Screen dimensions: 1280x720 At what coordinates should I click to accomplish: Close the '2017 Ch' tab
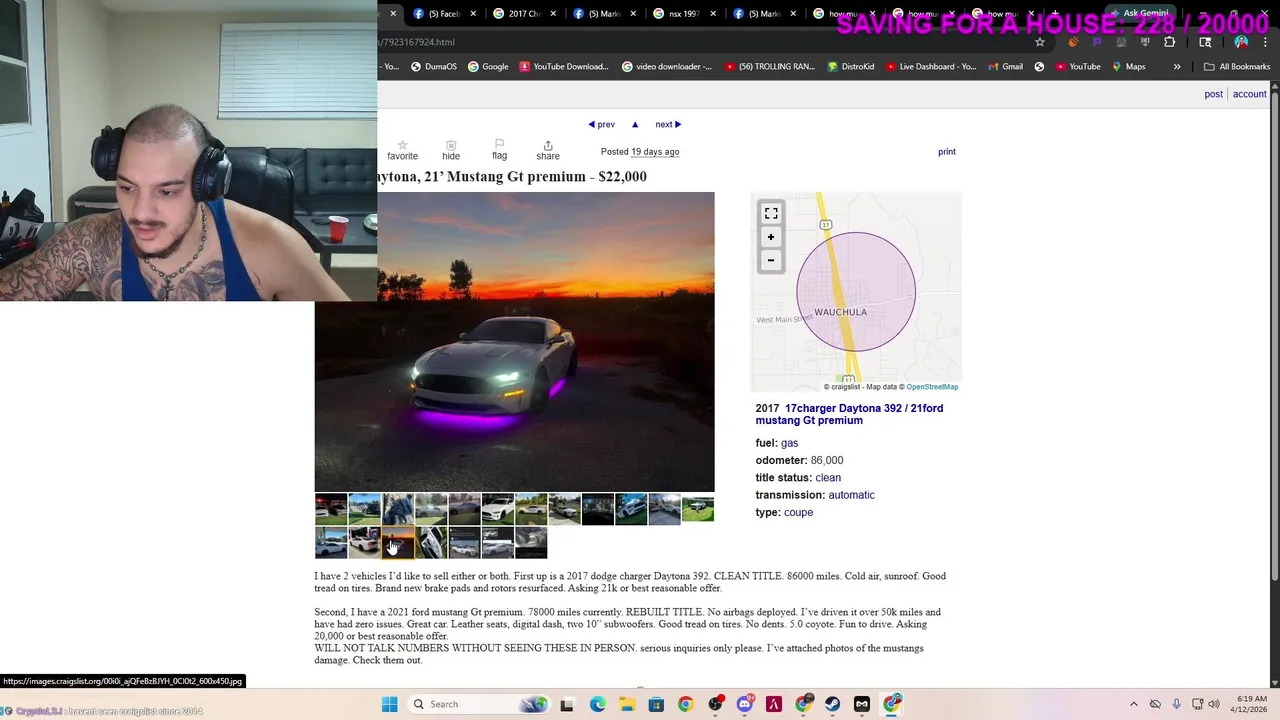[553, 14]
